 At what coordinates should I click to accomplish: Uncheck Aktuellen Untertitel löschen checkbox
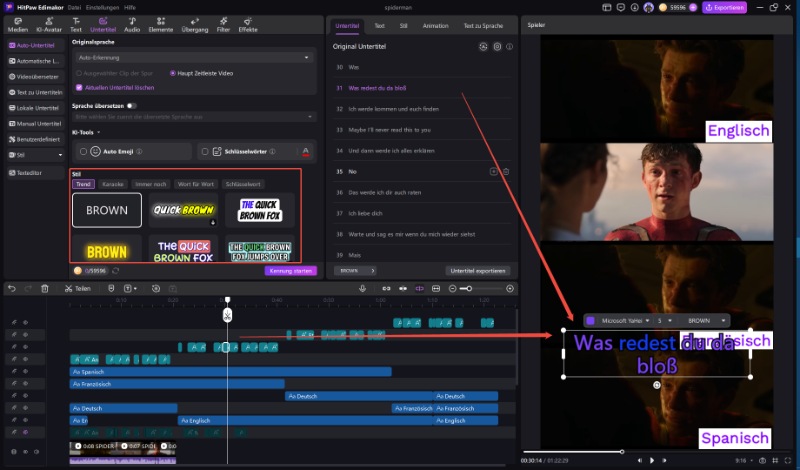79,87
